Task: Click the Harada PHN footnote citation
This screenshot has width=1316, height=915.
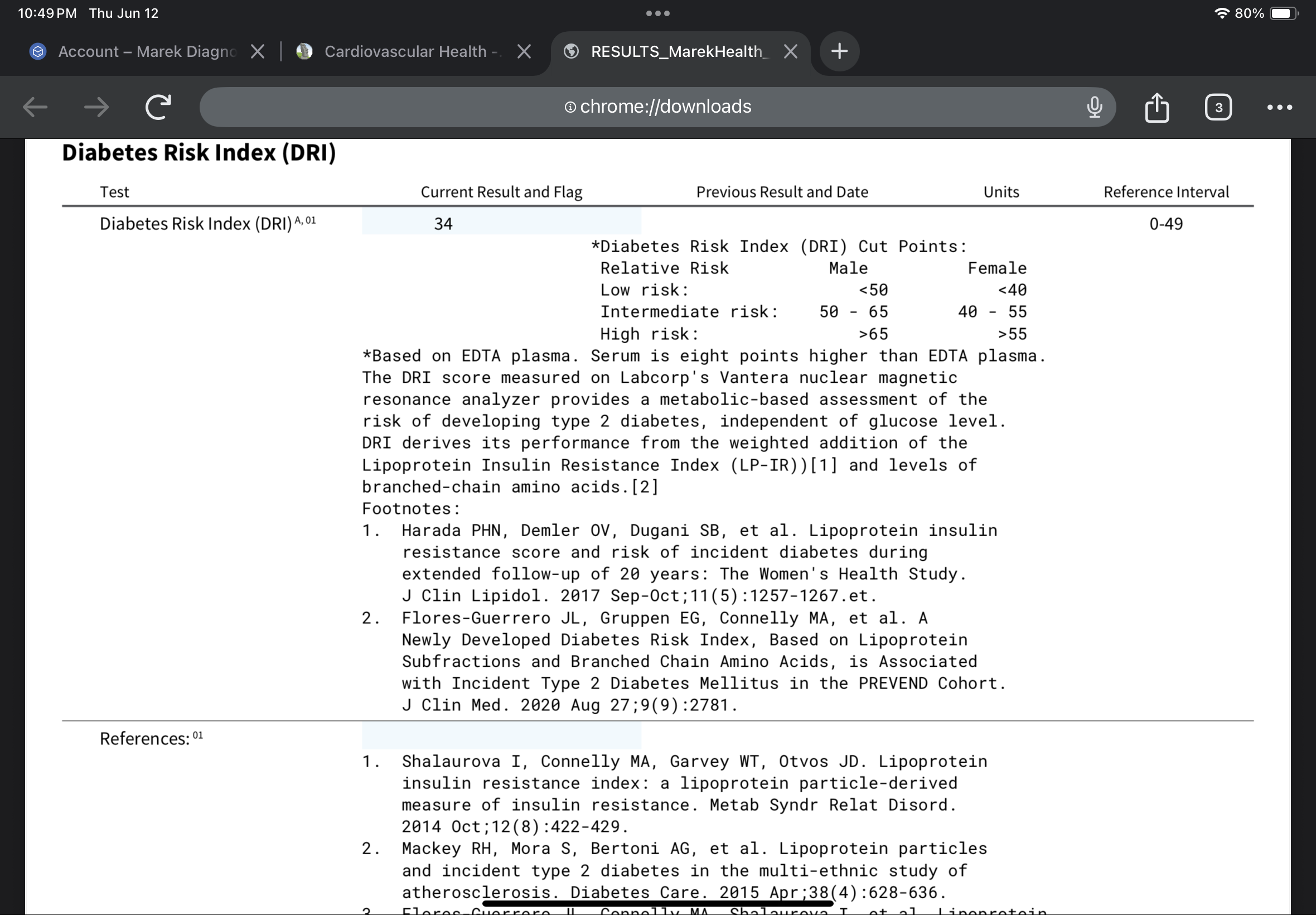Action: [x=699, y=563]
